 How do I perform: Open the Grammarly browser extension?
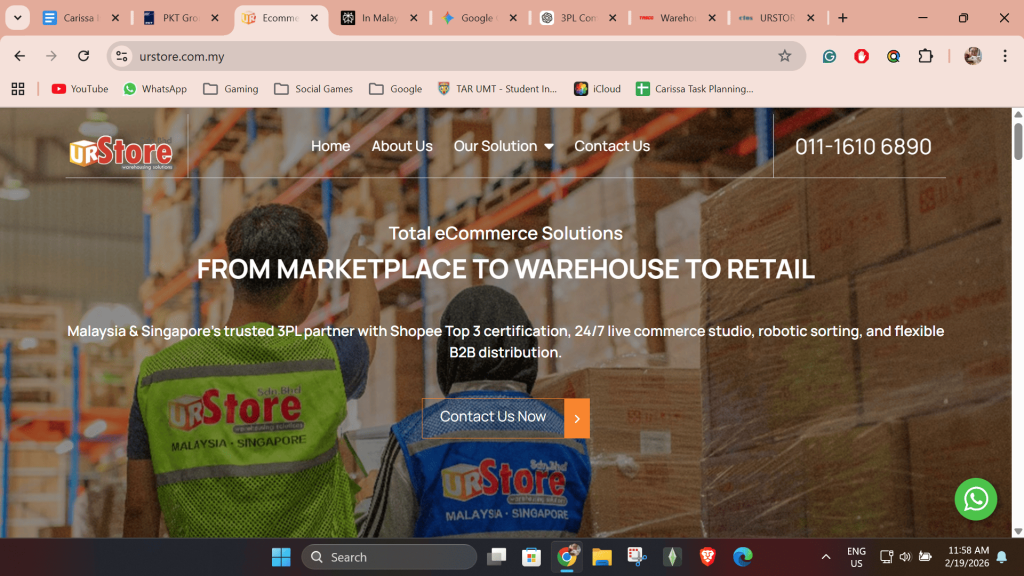tap(829, 57)
